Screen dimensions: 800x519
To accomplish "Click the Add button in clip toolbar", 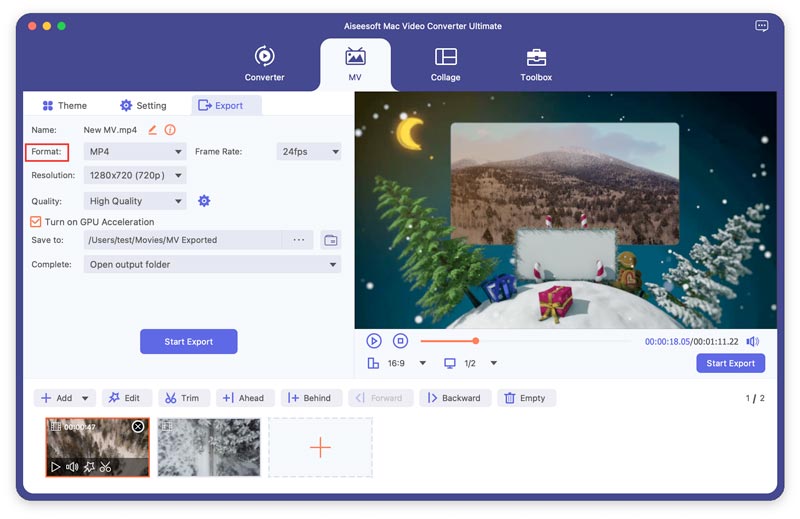I will tap(57, 398).
